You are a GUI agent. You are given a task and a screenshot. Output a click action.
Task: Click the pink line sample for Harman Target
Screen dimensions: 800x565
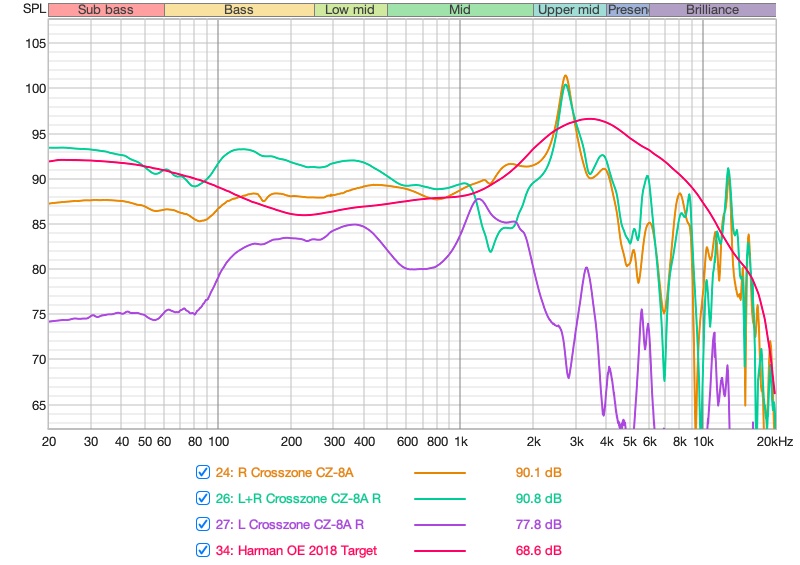(x=440, y=551)
